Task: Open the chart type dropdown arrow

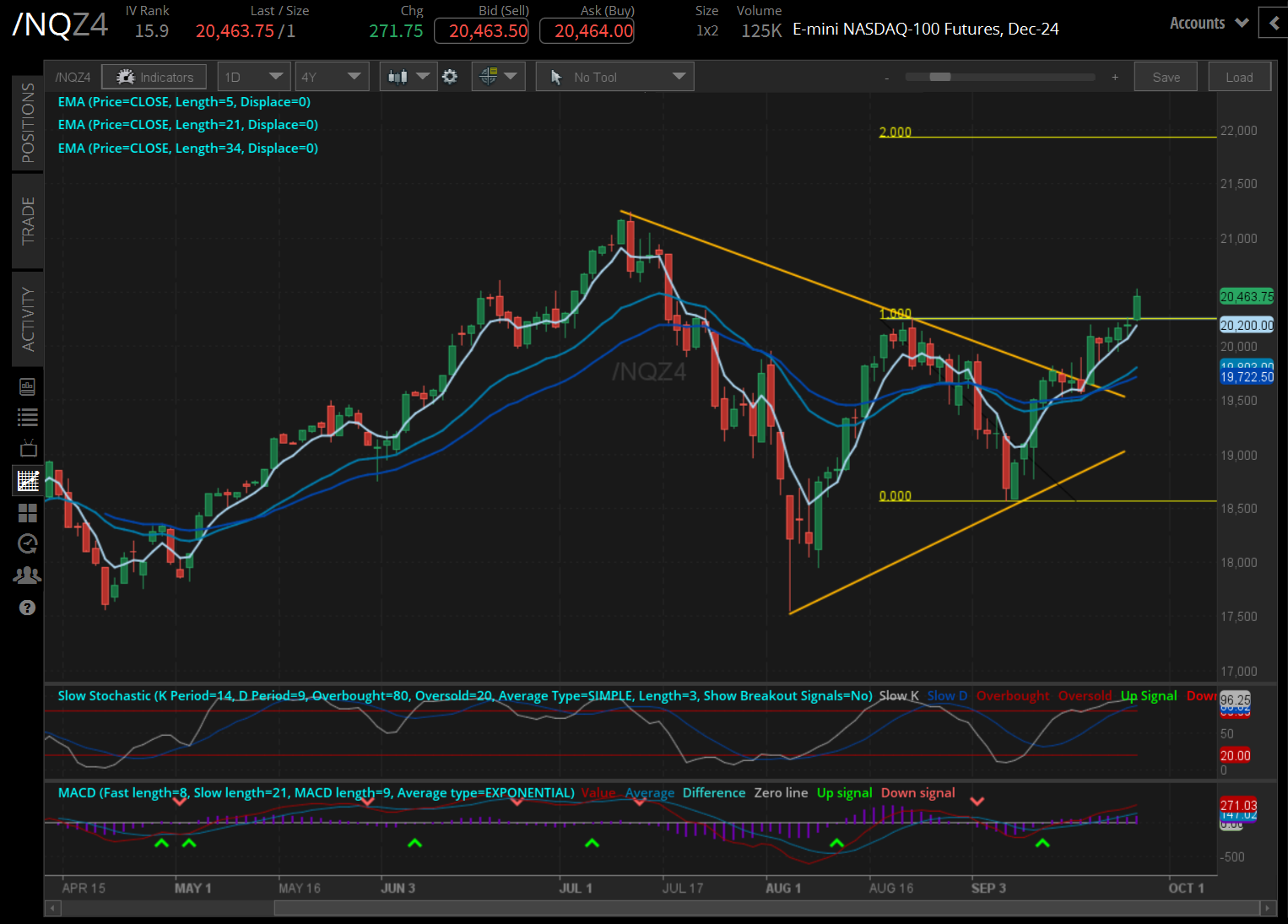Action: (x=423, y=77)
